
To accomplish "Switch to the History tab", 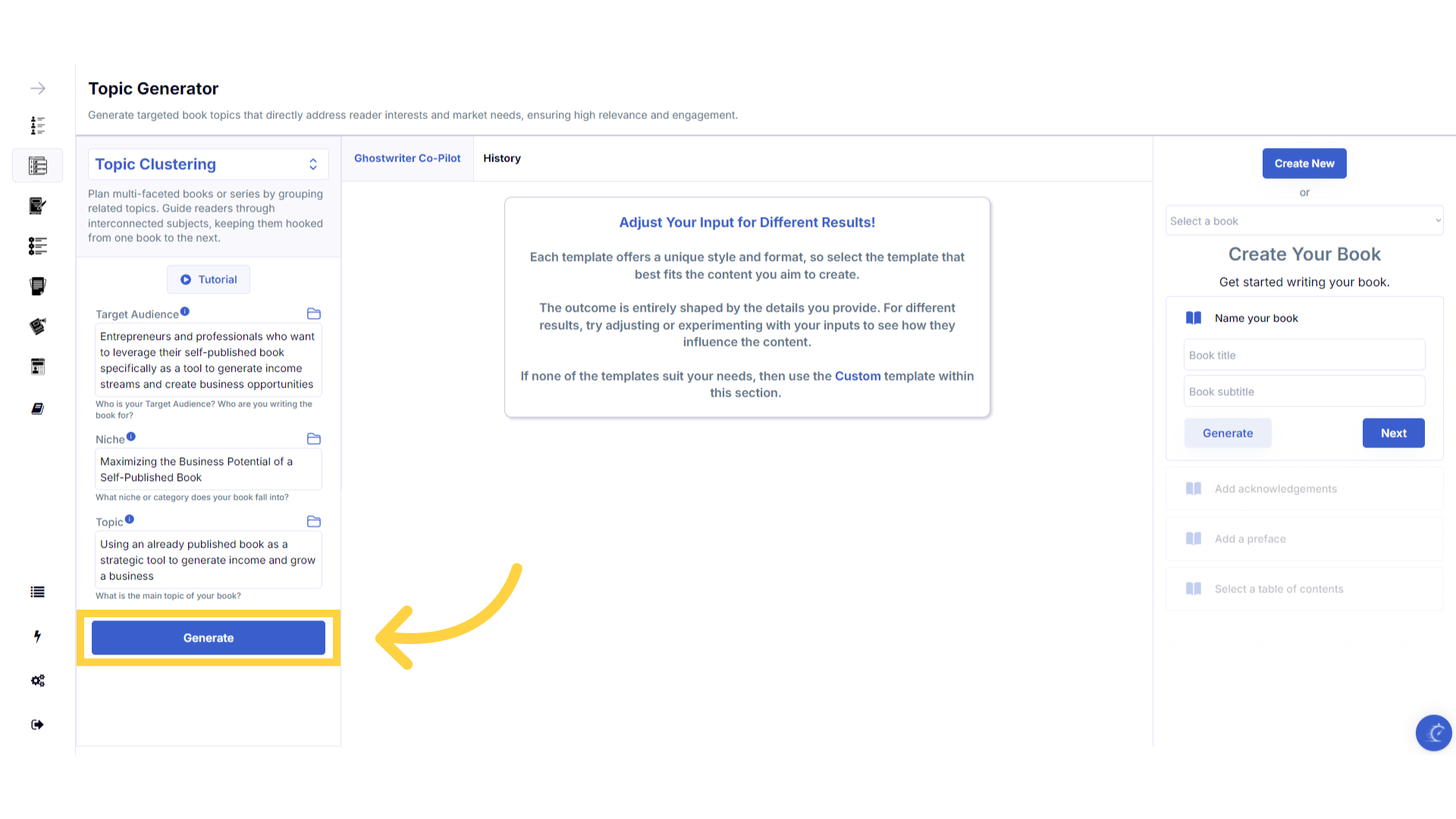I will point(502,158).
